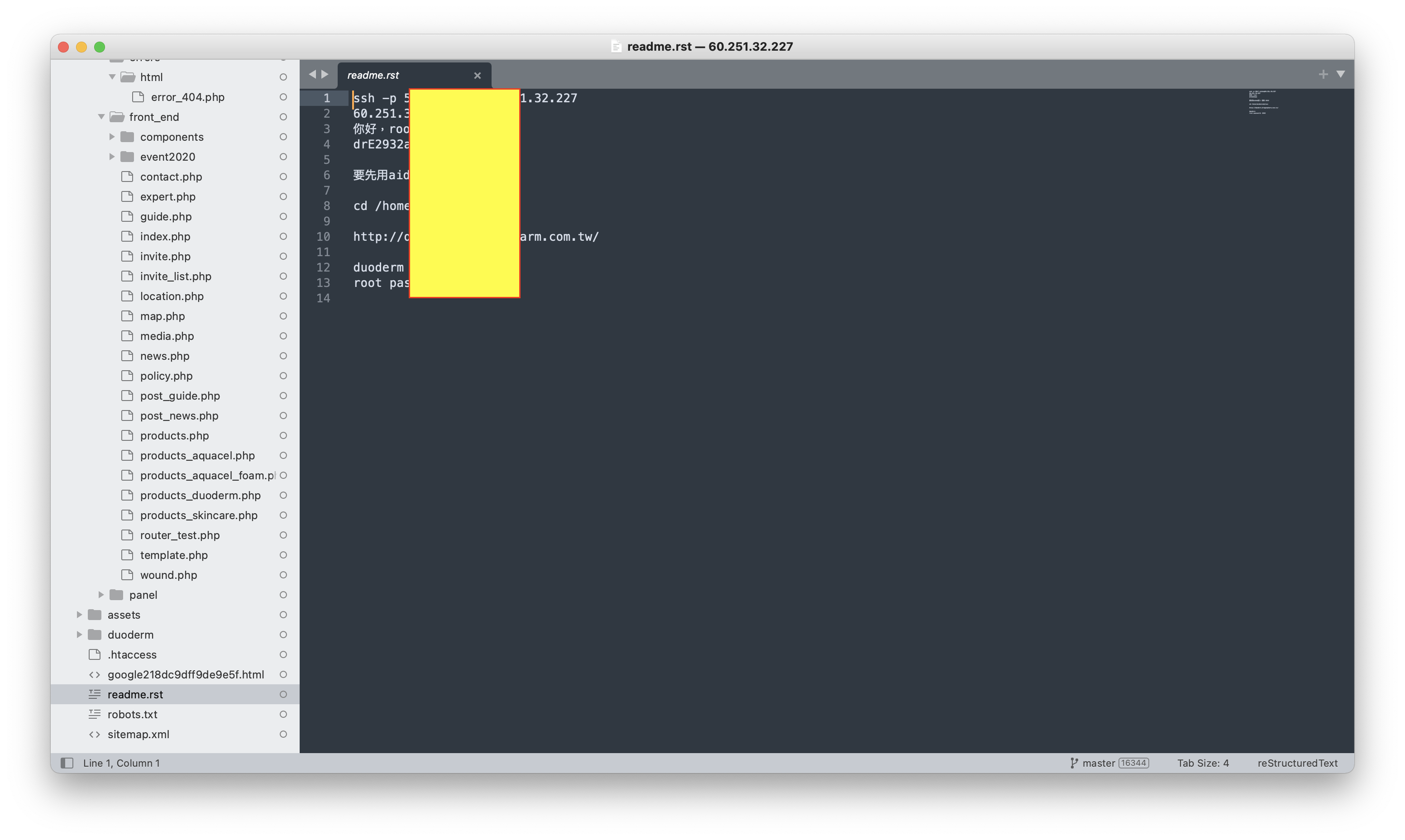Click the document icon in title bar

click(x=616, y=47)
